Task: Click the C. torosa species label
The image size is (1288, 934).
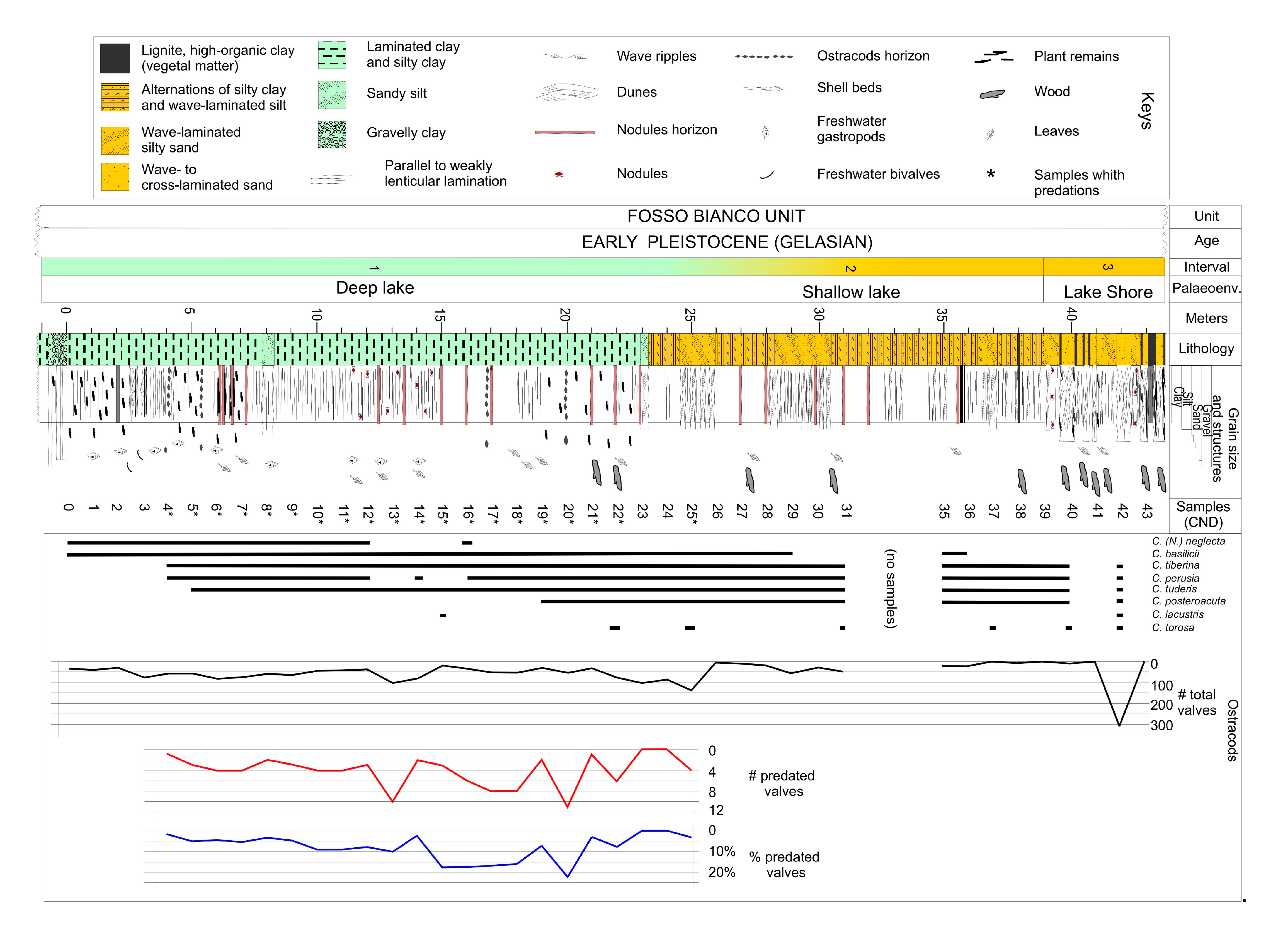Action: 1173,628
